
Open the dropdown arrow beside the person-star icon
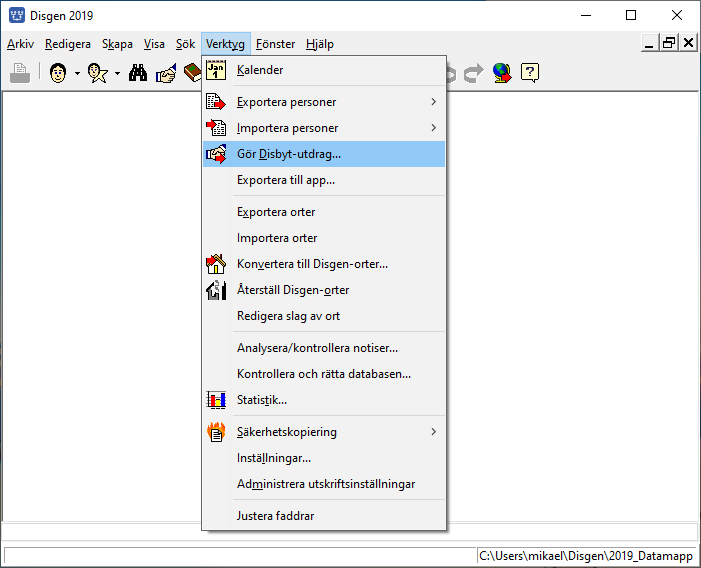point(117,73)
